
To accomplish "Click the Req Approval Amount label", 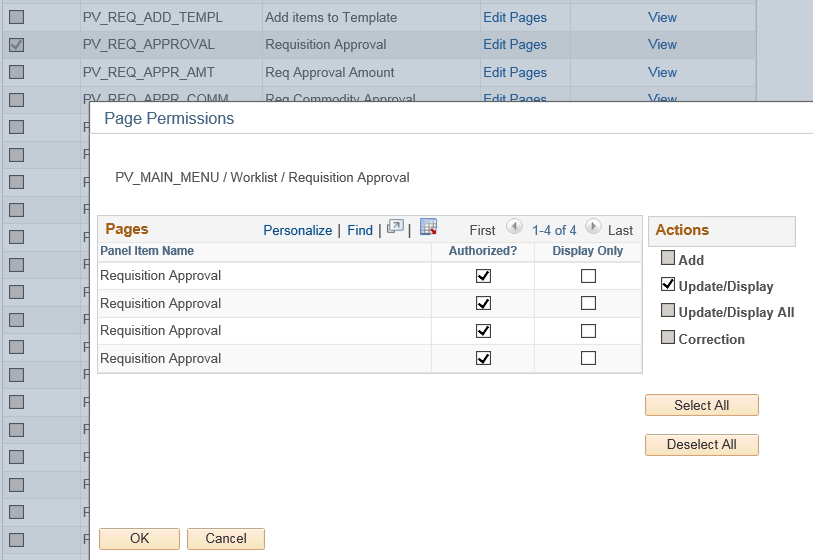I will pyautogui.click(x=330, y=72).
